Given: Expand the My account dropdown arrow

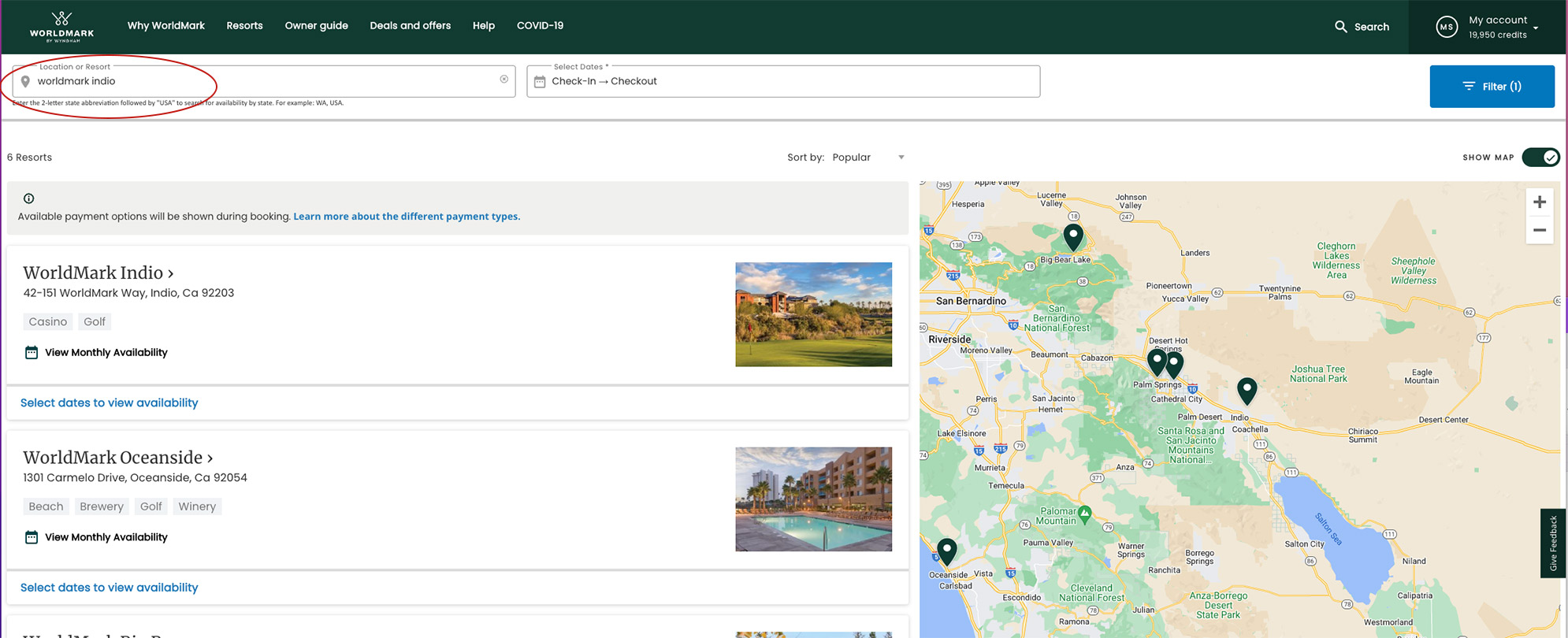Looking at the screenshot, I should click(x=1536, y=28).
